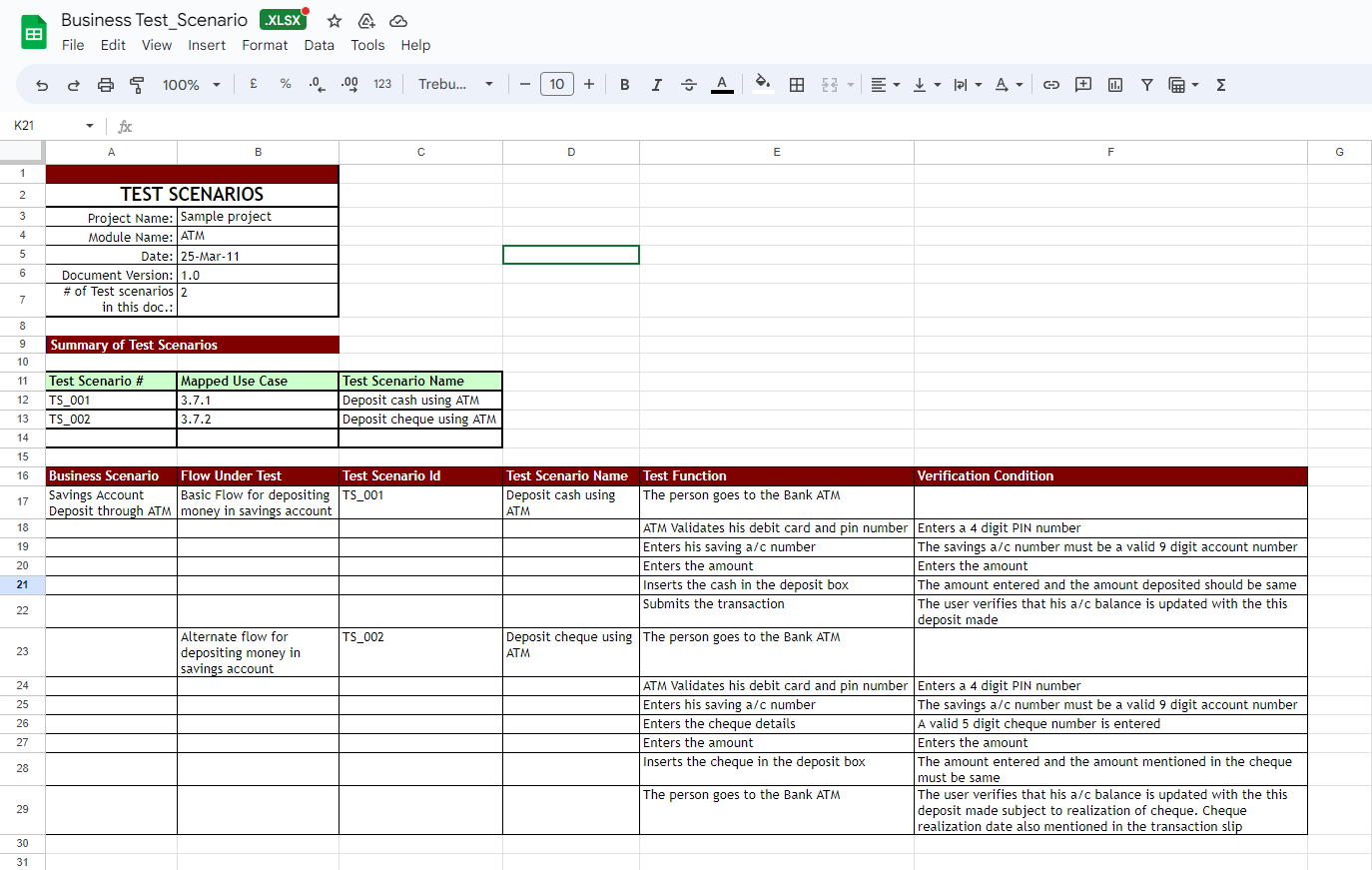Select the 'Summary of Test Scenarios' cell

tap(192, 345)
